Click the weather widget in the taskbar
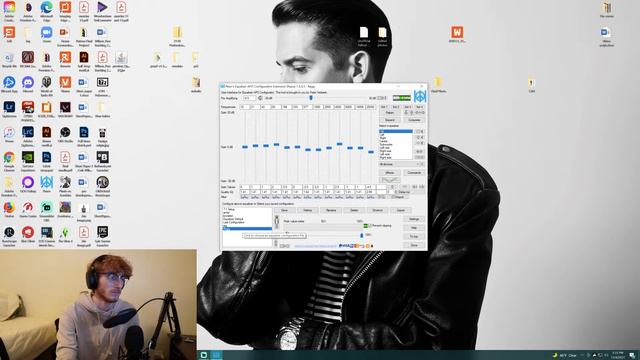Image resolution: width=640 pixels, height=360 pixels. pos(565,355)
